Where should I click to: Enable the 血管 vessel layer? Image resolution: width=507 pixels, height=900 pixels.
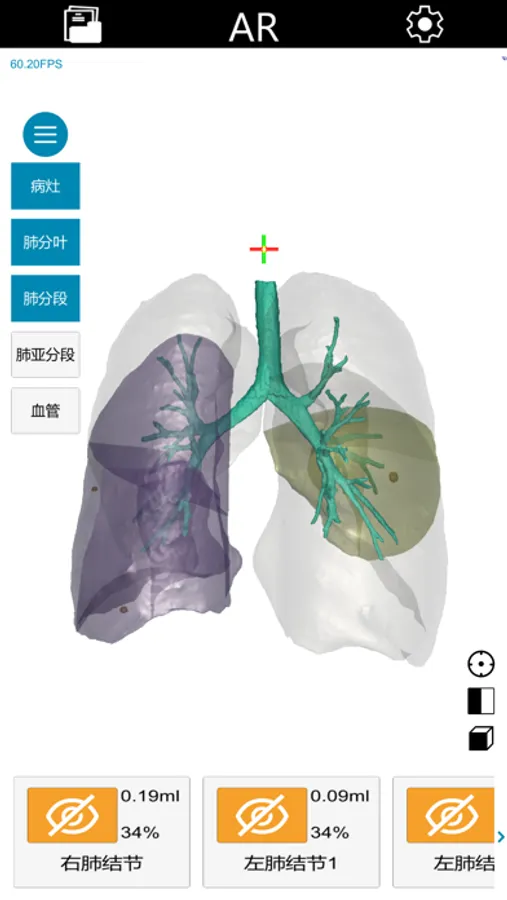(x=45, y=411)
